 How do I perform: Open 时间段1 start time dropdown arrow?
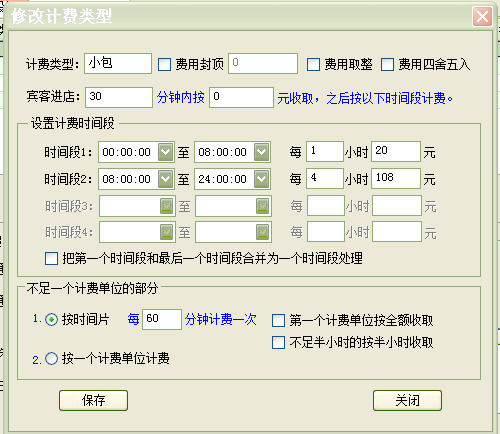click(165, 152)
